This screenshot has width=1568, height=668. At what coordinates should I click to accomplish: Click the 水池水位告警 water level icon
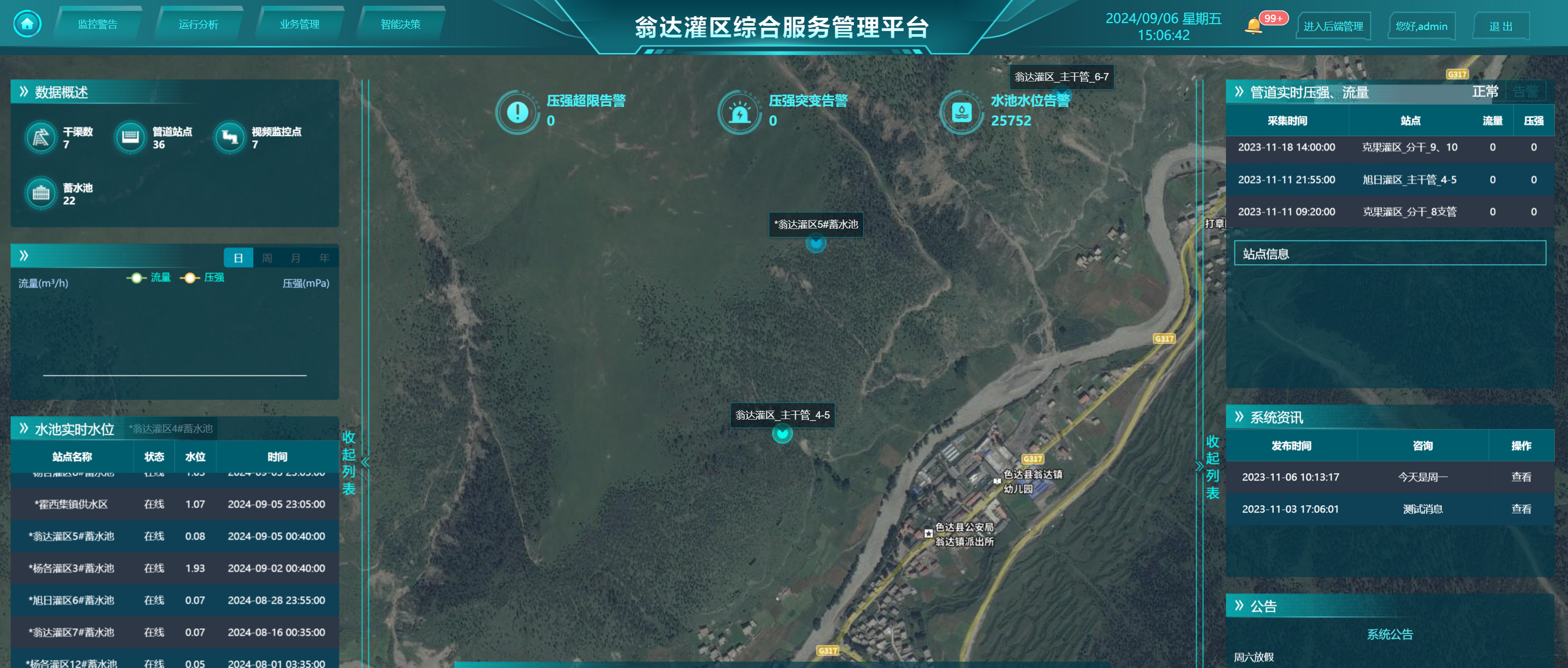tap(961, 112)
